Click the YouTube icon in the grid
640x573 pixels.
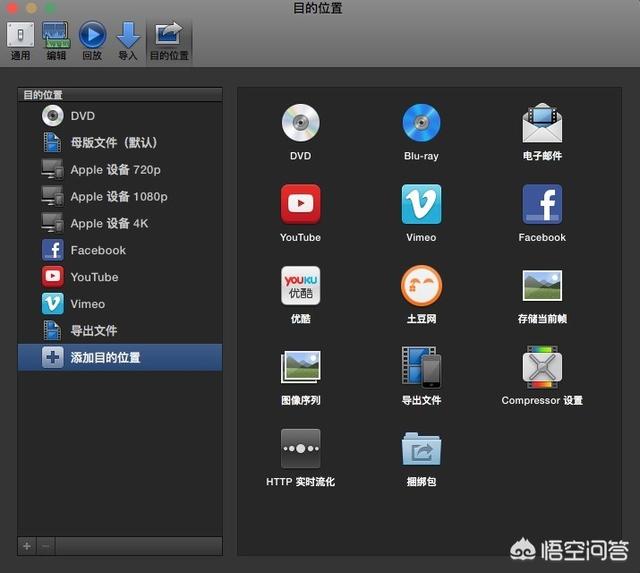(x=300, y=204)
